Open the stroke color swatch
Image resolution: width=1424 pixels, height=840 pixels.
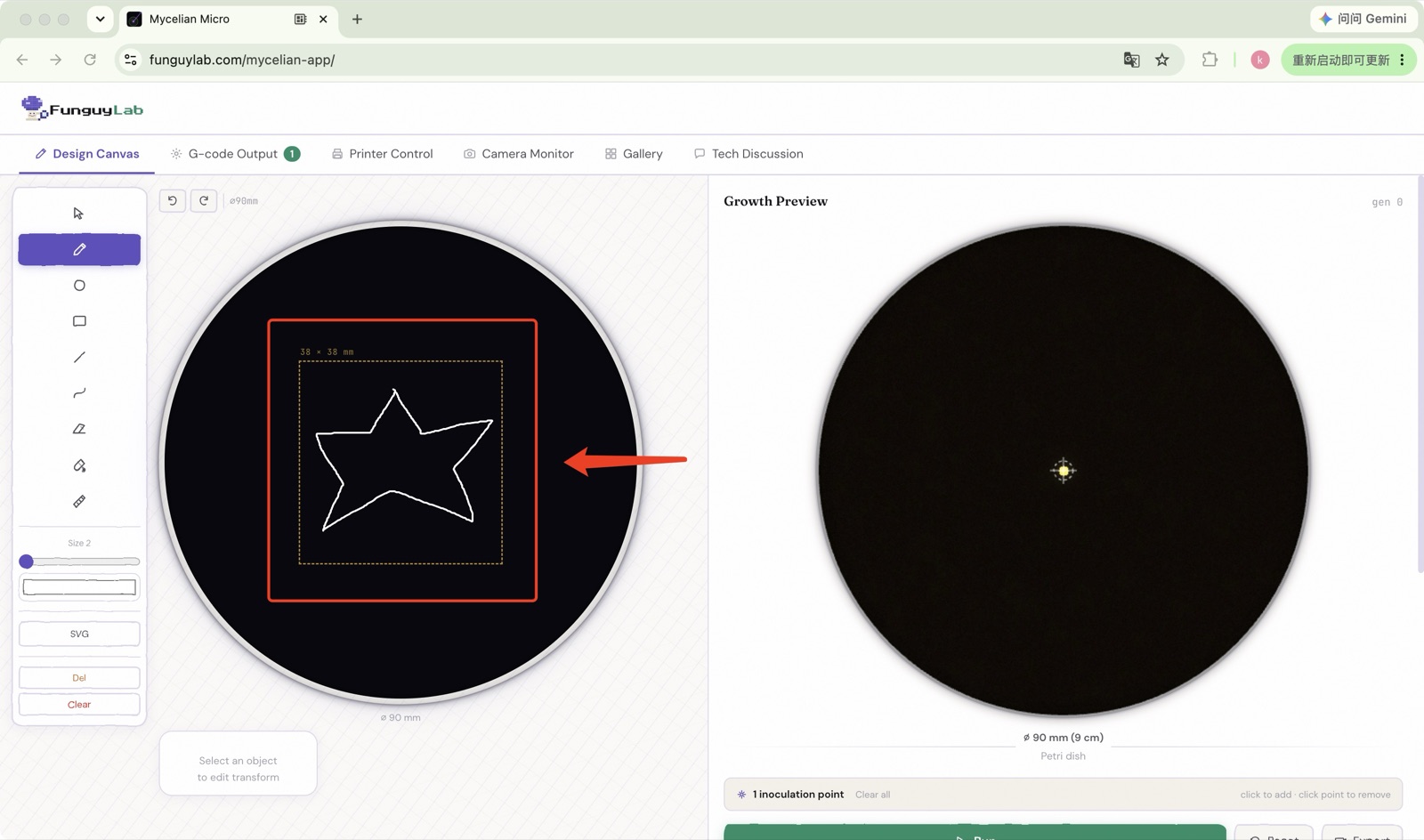point(79,587)
